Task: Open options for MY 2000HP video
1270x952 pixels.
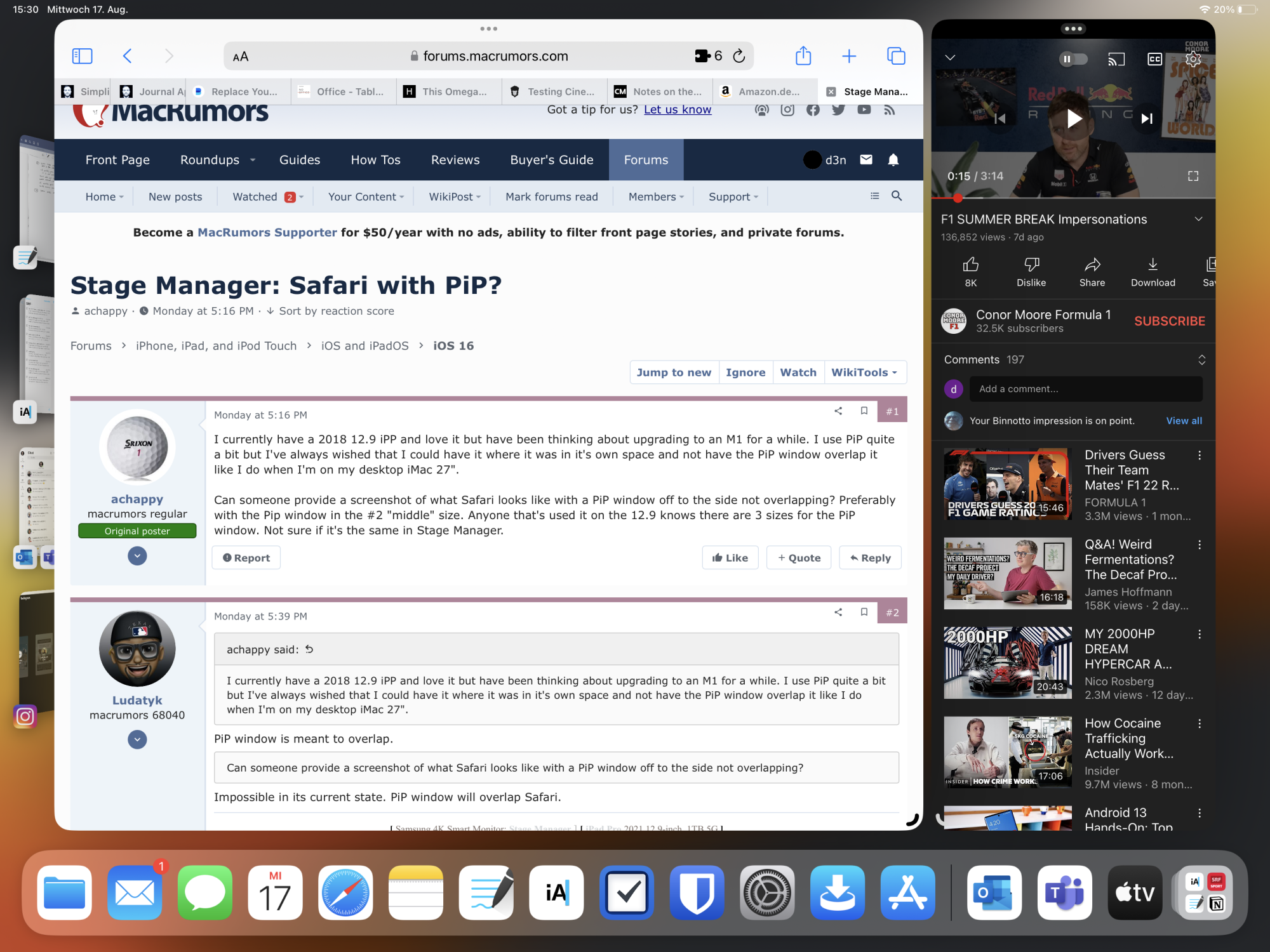Action: 1200,634
